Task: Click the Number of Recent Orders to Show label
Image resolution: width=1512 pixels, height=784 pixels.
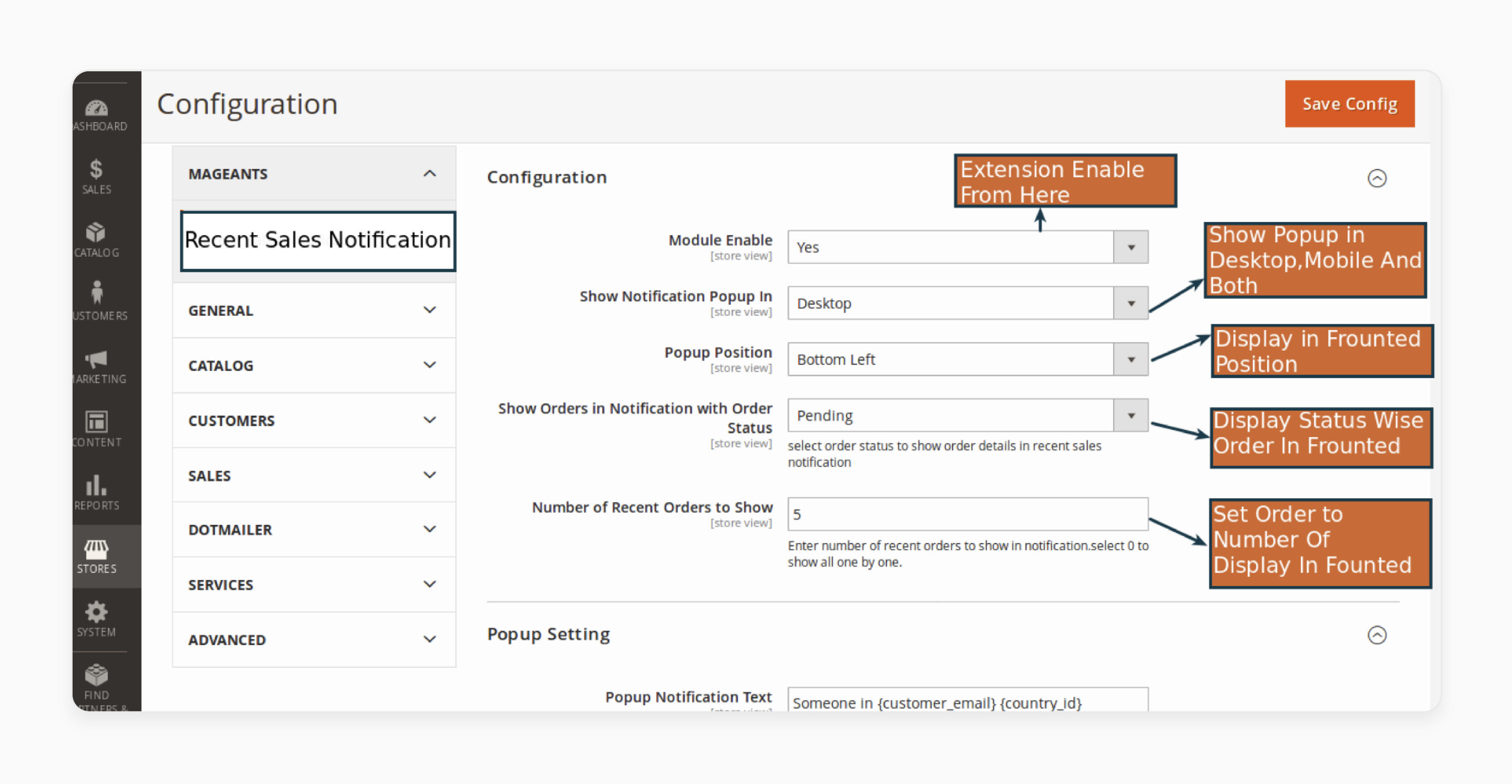Action: click(652, 507)
